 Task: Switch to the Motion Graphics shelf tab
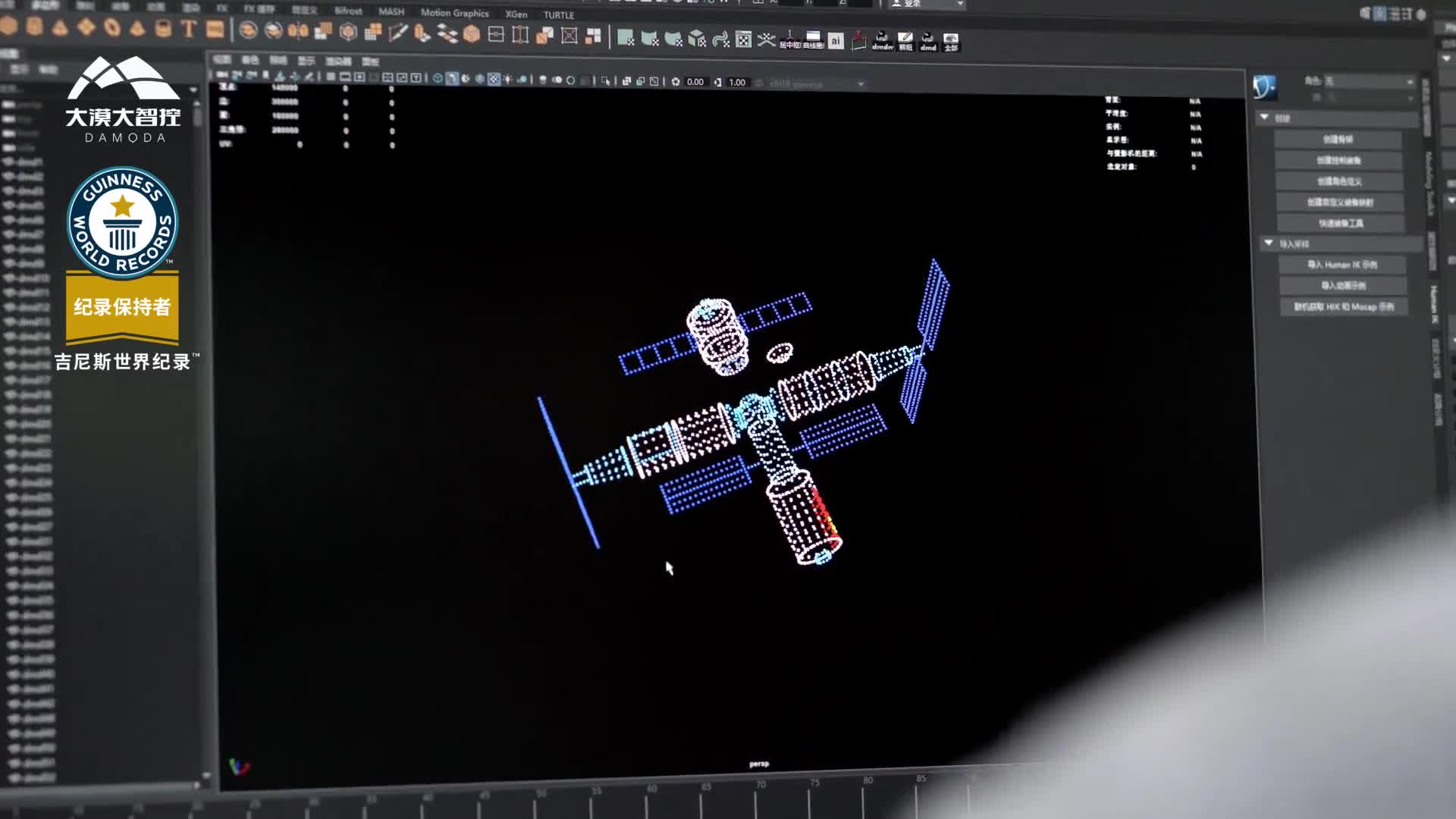[x=454, y=13]
